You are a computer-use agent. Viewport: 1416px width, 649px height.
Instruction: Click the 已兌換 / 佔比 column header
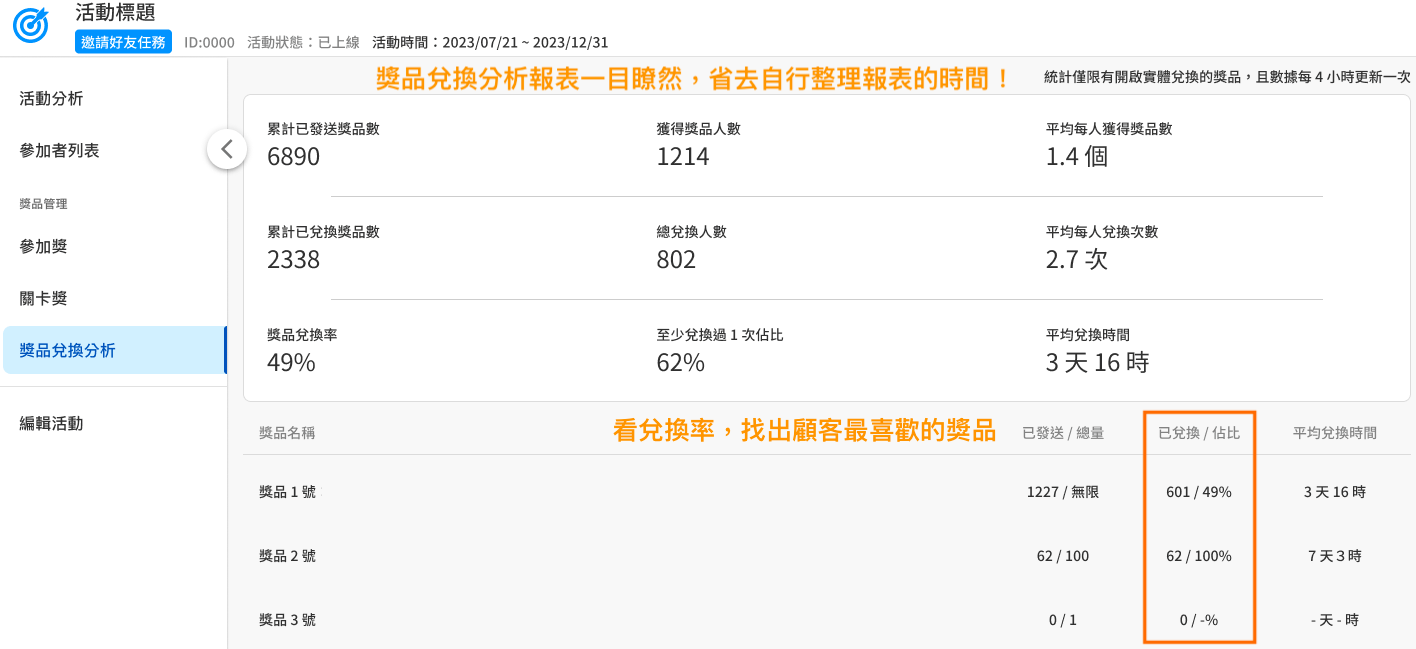pos(1198,433)
